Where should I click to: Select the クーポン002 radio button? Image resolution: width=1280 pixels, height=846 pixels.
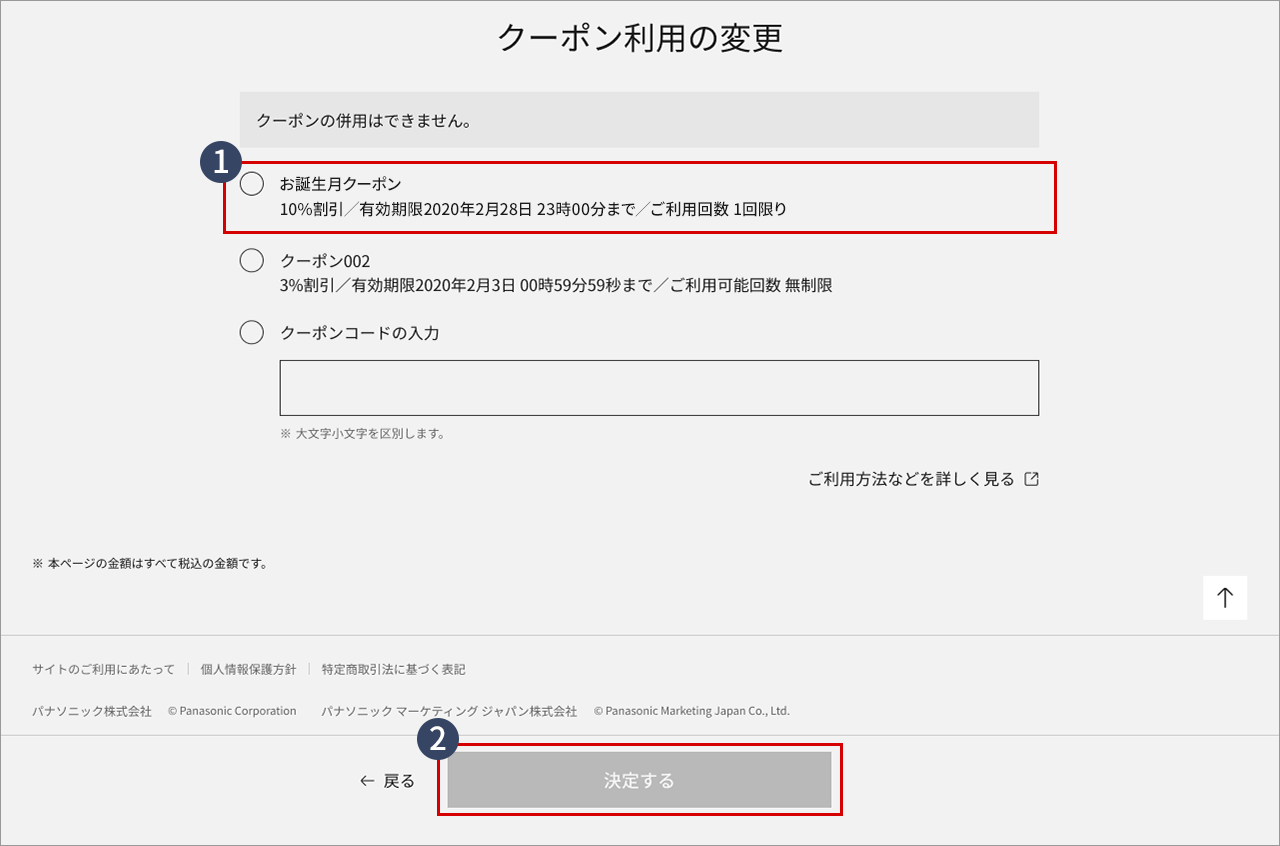tap(251, 260)
